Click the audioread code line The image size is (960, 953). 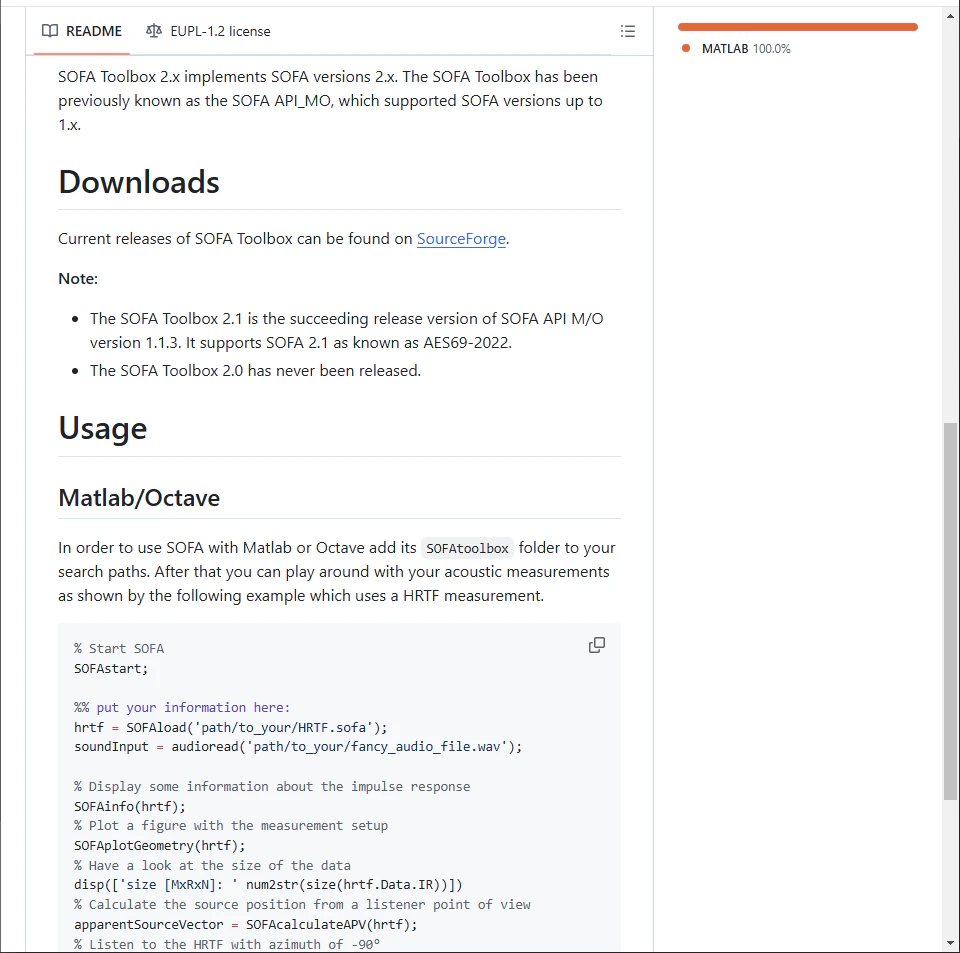coord(298,747)
